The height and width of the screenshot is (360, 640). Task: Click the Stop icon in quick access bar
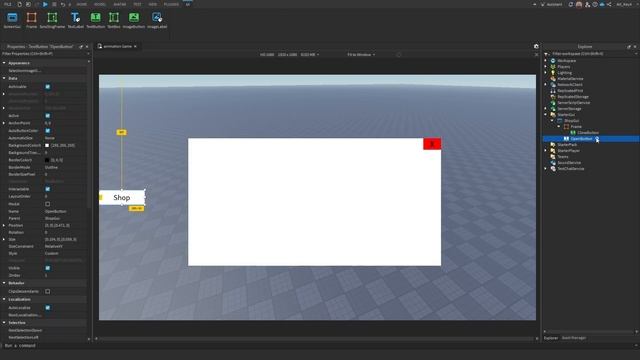pyautogui.click(x=54, y=4)
